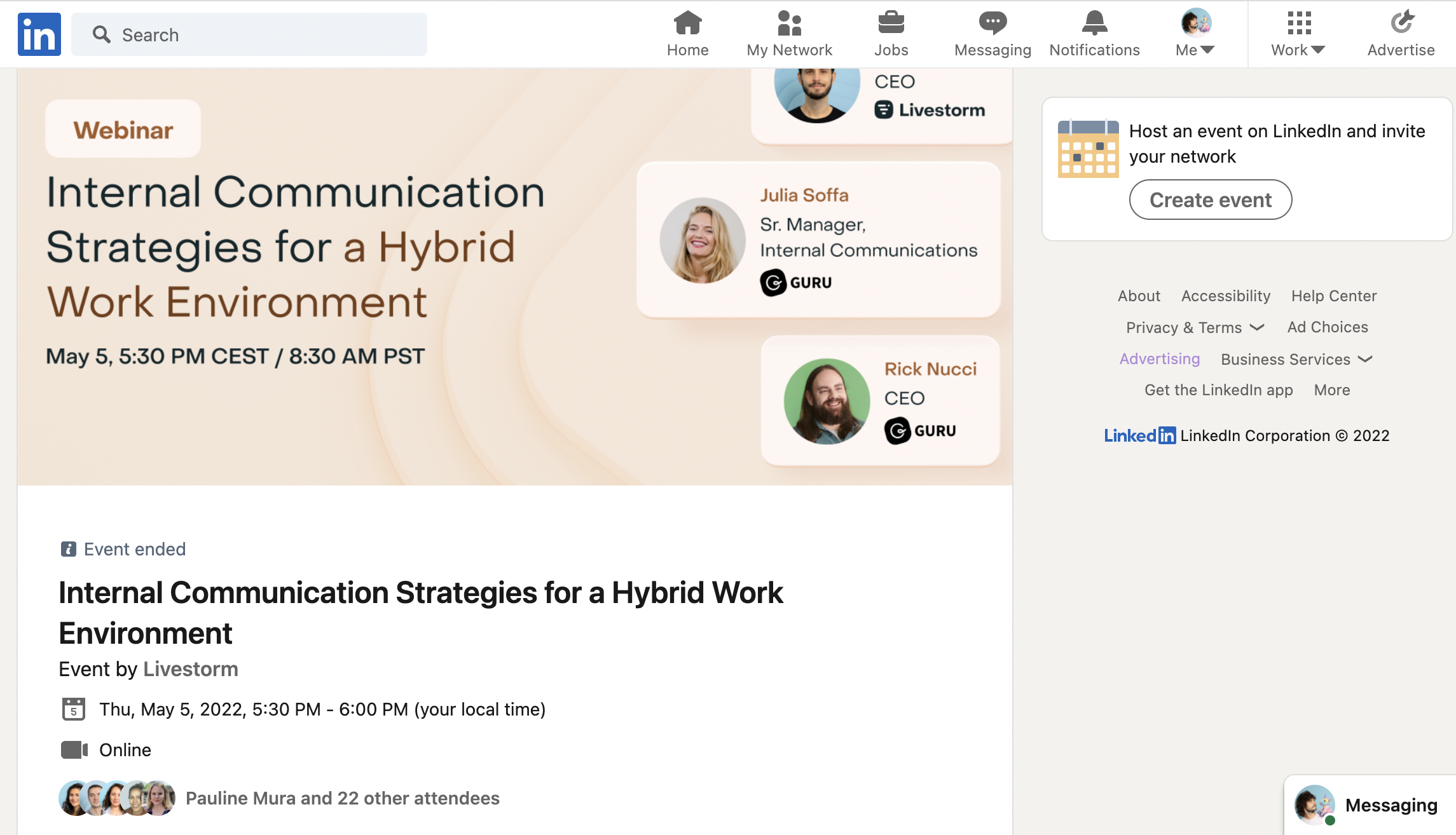Open the About footer link
Viewport: 1456px width, 835px height.
click(x=1139, y=295)
